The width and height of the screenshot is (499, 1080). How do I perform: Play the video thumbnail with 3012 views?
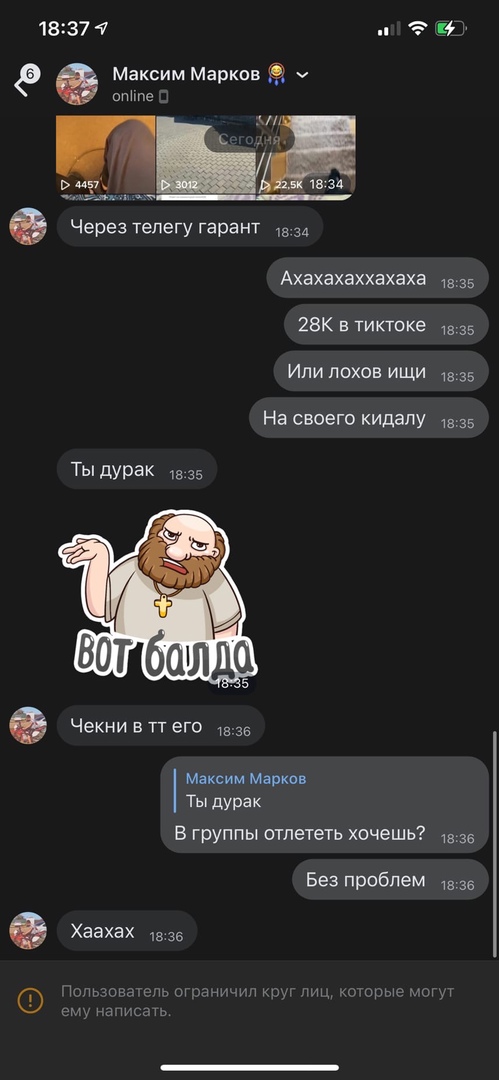click(206, 157)
